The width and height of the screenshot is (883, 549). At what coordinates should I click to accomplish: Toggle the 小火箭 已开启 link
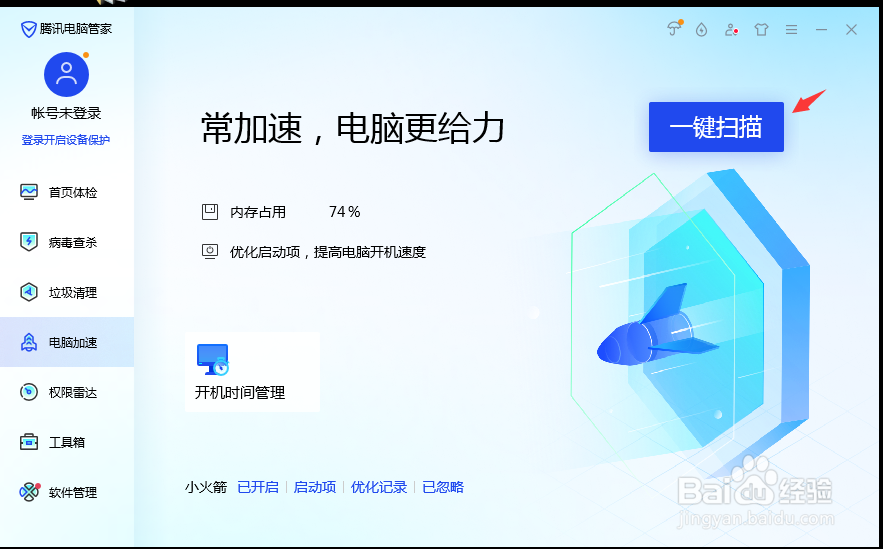click(x=258, y=487)
